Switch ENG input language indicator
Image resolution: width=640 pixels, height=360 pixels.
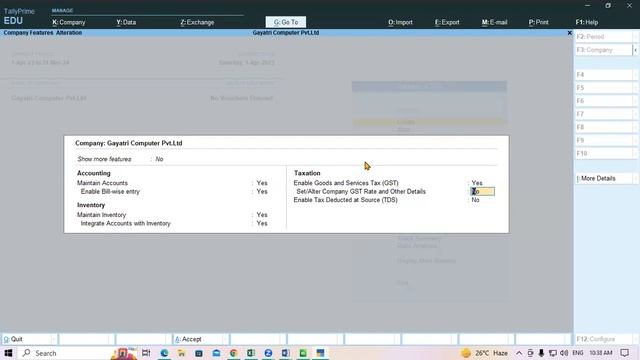(578, 353)
